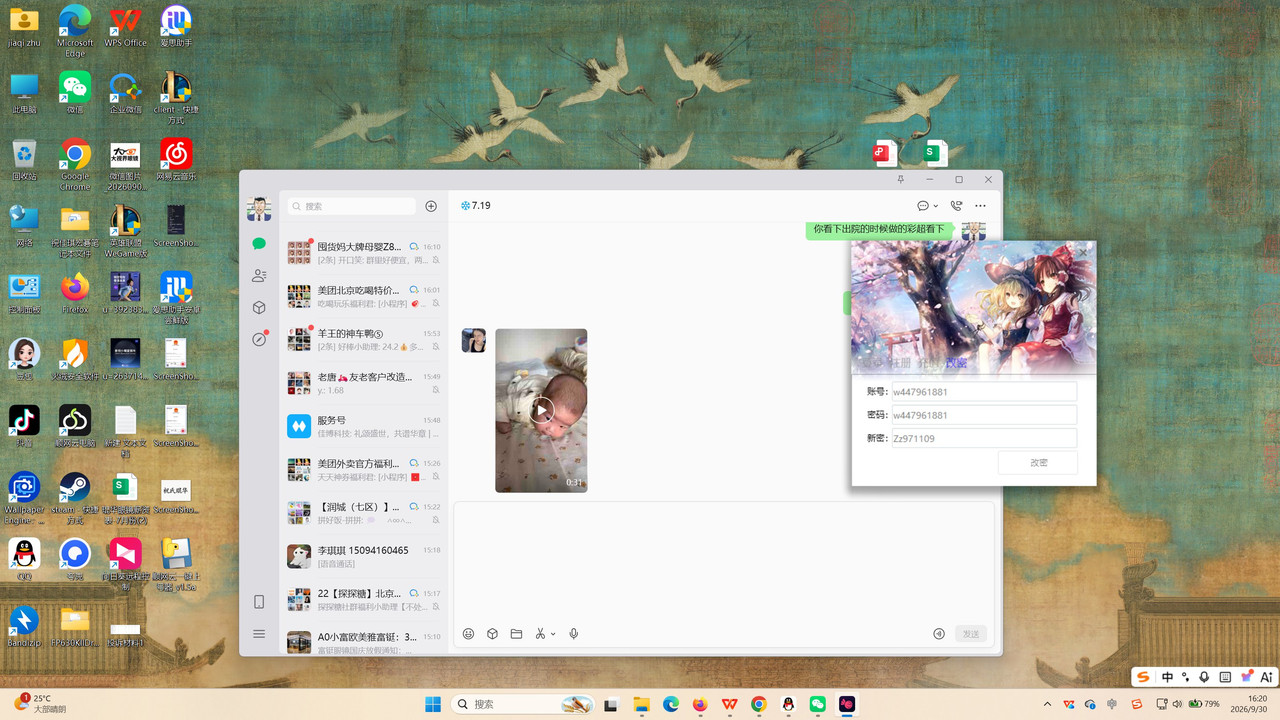Click my profile avatar in WeChat sidebar
Viewport: 1280px width, 720px height.
[259, 209]
